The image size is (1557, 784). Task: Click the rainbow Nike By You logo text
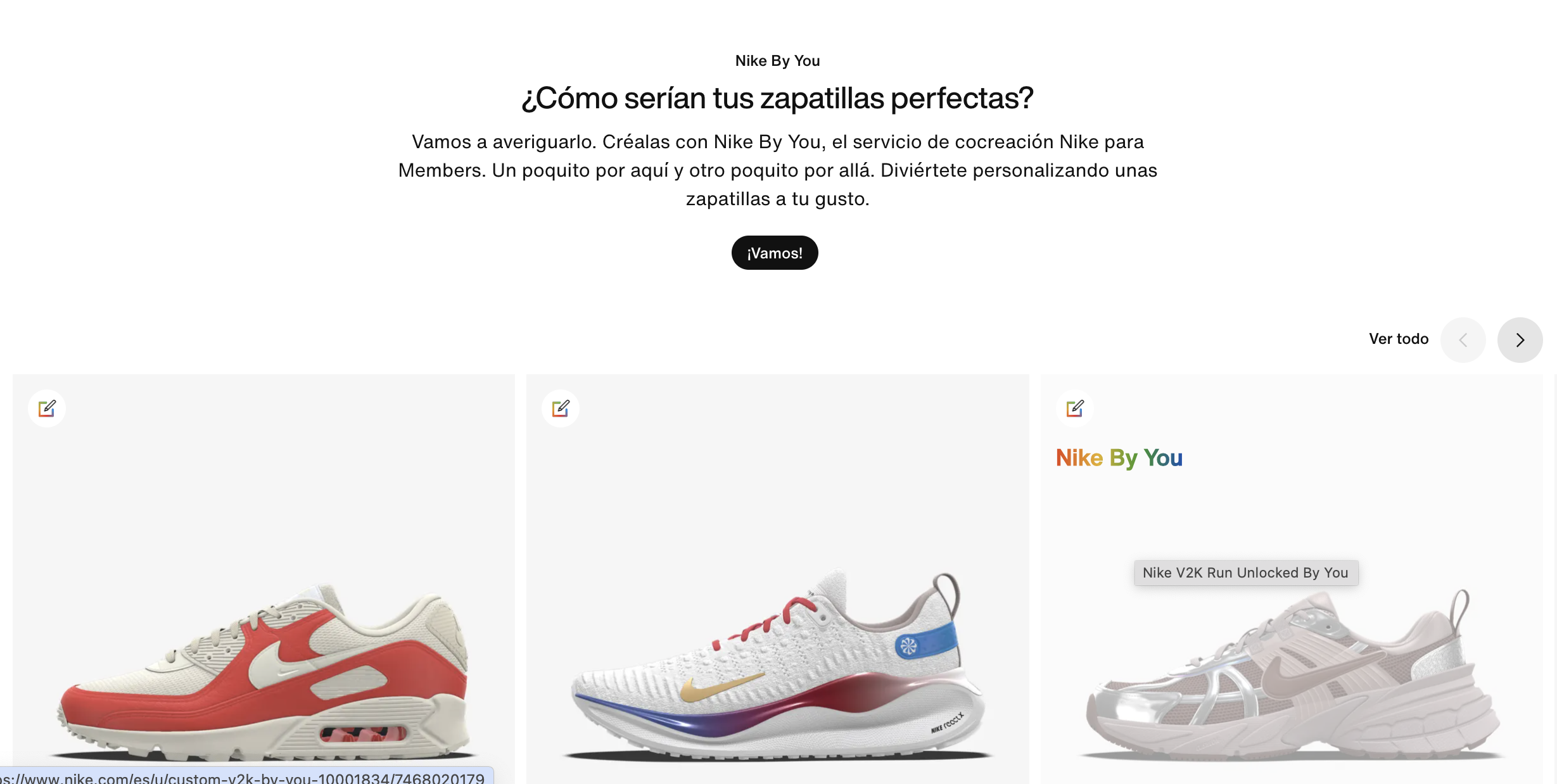click(1119, 458)
